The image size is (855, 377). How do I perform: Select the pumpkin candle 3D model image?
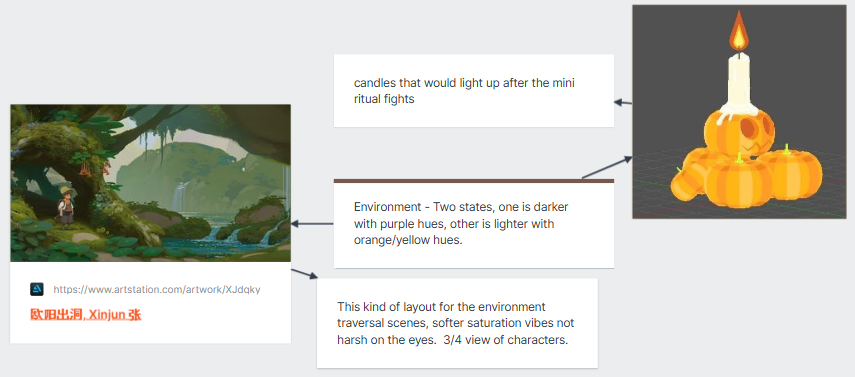click(x=741, y=112)
